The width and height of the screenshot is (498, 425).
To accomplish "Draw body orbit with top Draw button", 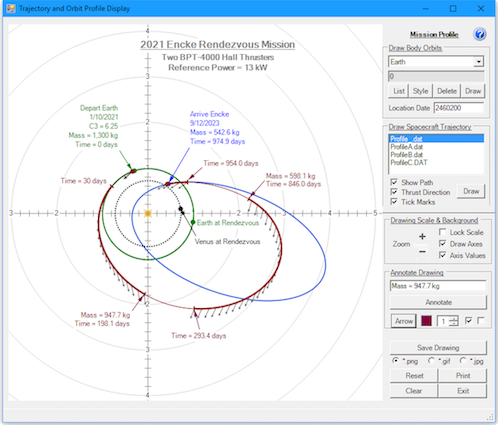I will pyautogui.click(x=473, y=91).
